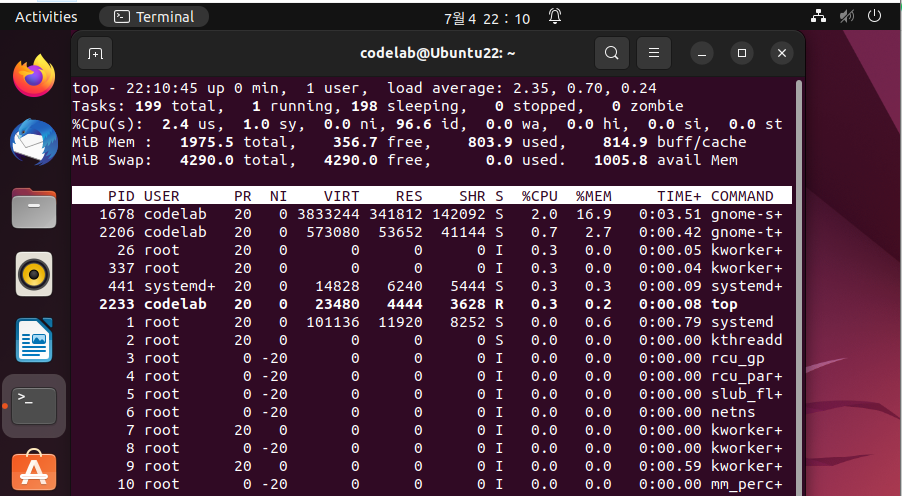
Task: Click the 3833244 VIRT value
Action: pyautogui.click(x=328, y=215)
